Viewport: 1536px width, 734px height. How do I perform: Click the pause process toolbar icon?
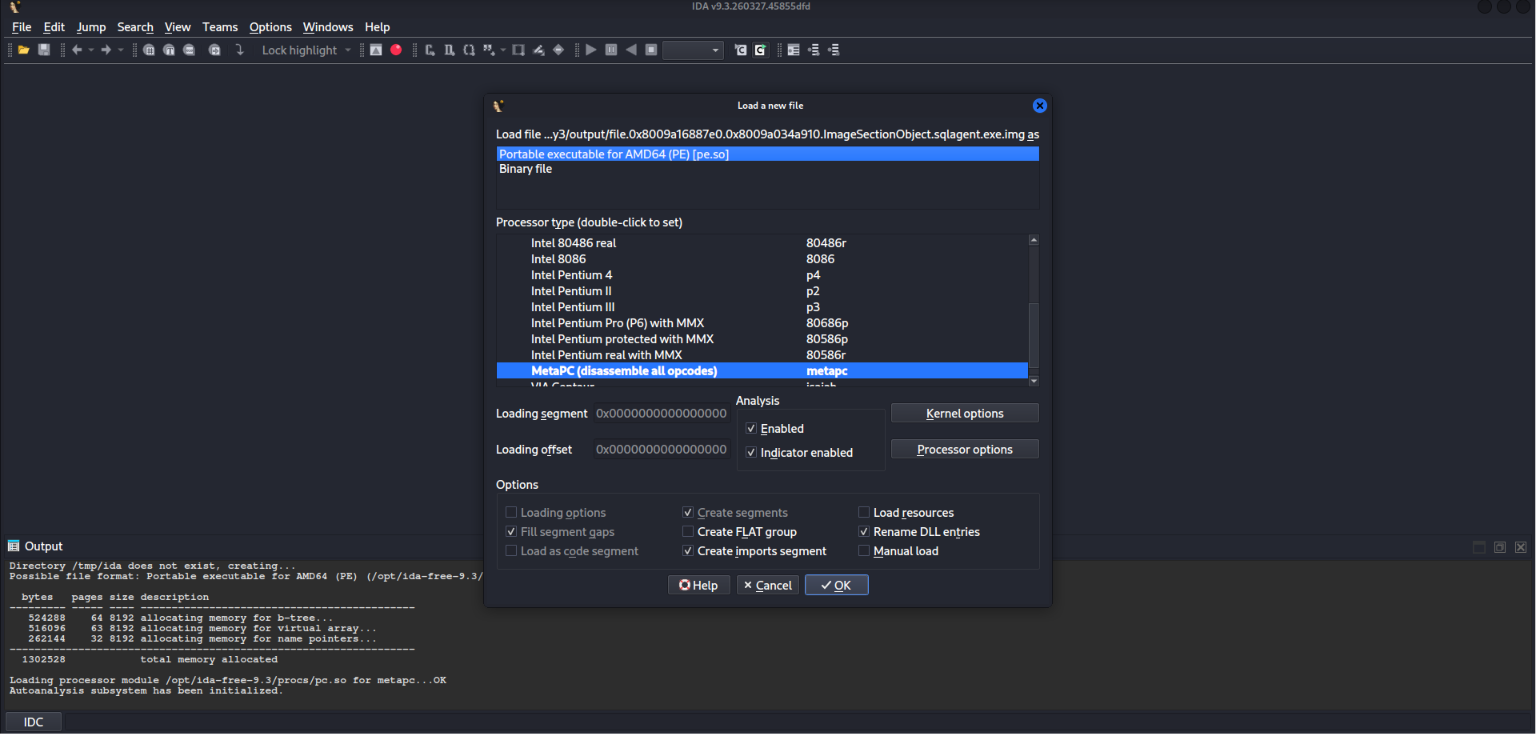click(611, 50)
